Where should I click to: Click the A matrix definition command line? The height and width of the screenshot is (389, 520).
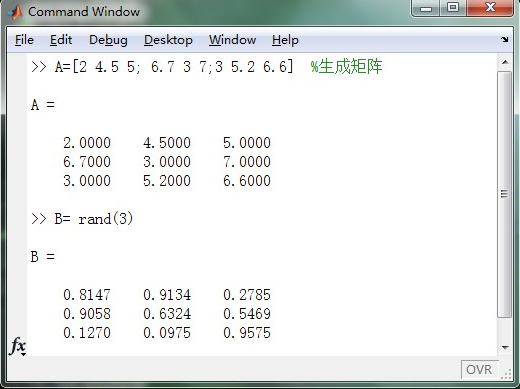click(207, 67)
